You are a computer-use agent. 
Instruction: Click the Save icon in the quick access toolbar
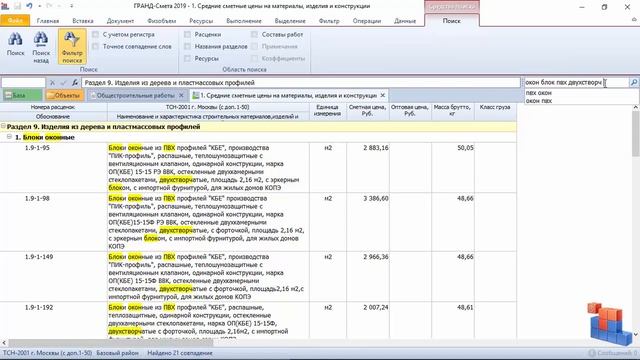(18, 6)
